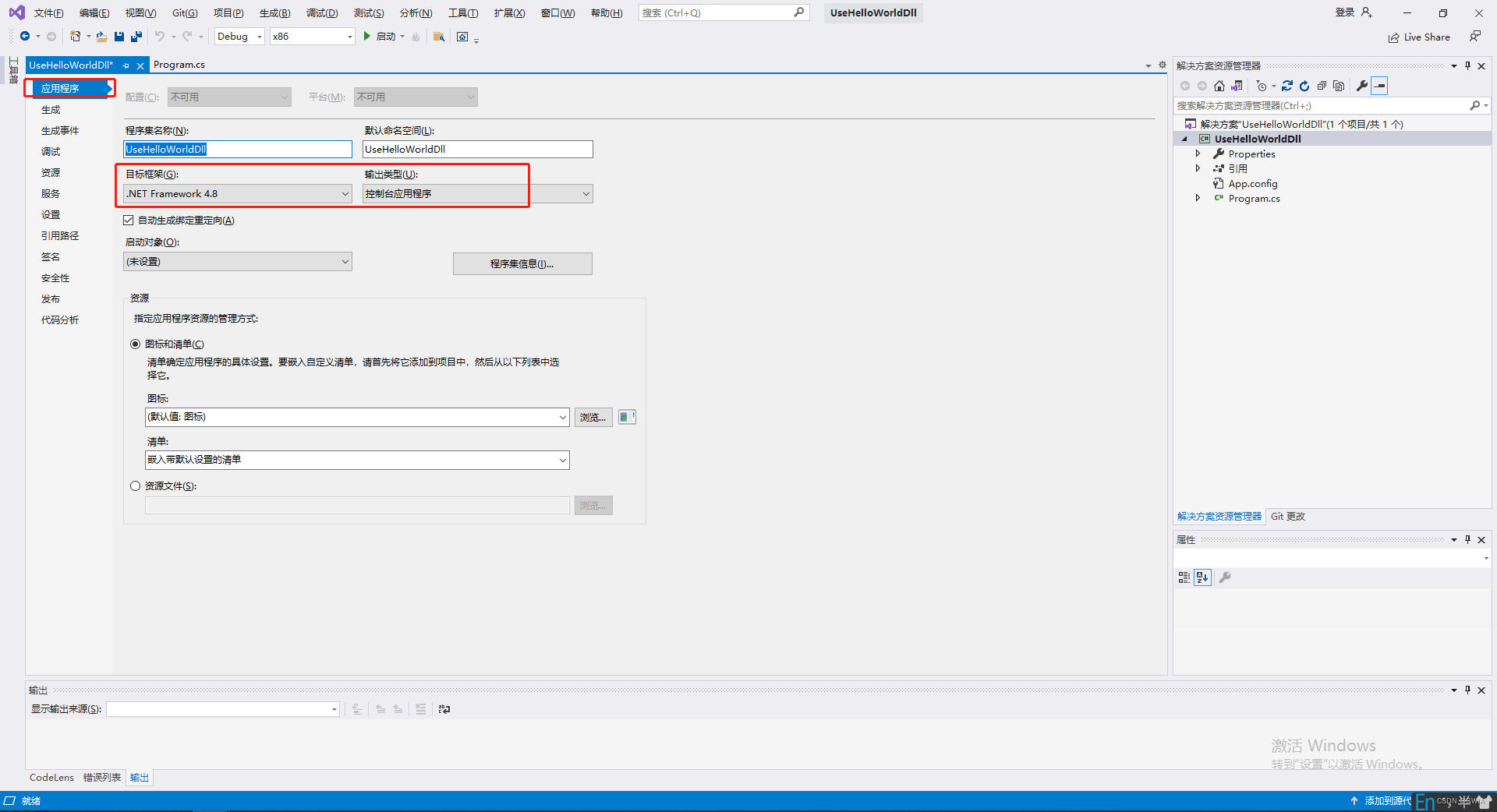This screenshot has width=1497, height=812.
Task: Pin the Solution Explorer panel
Action: coord(1467,66)
